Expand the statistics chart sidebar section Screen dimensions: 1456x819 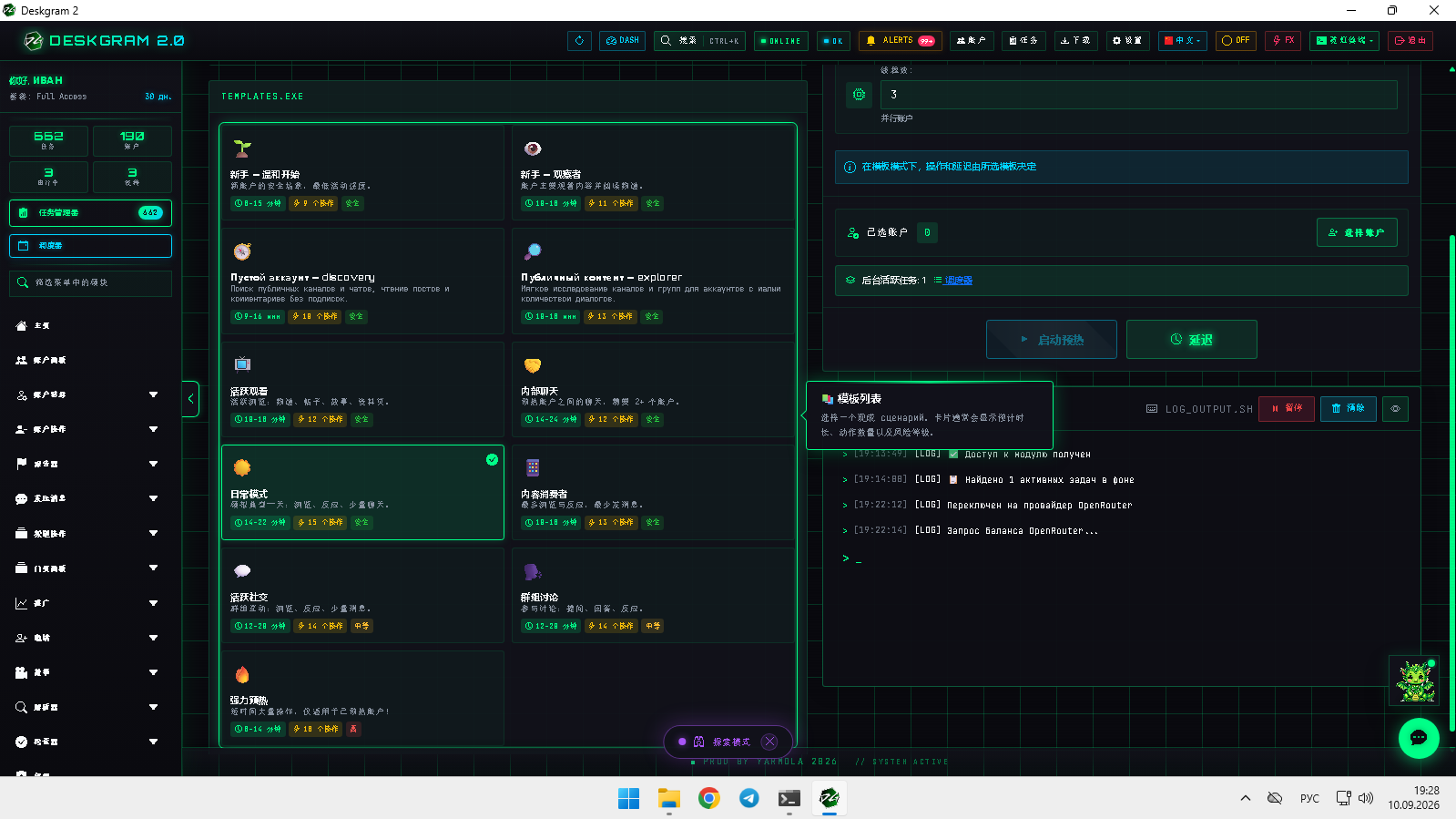(88, 603)
